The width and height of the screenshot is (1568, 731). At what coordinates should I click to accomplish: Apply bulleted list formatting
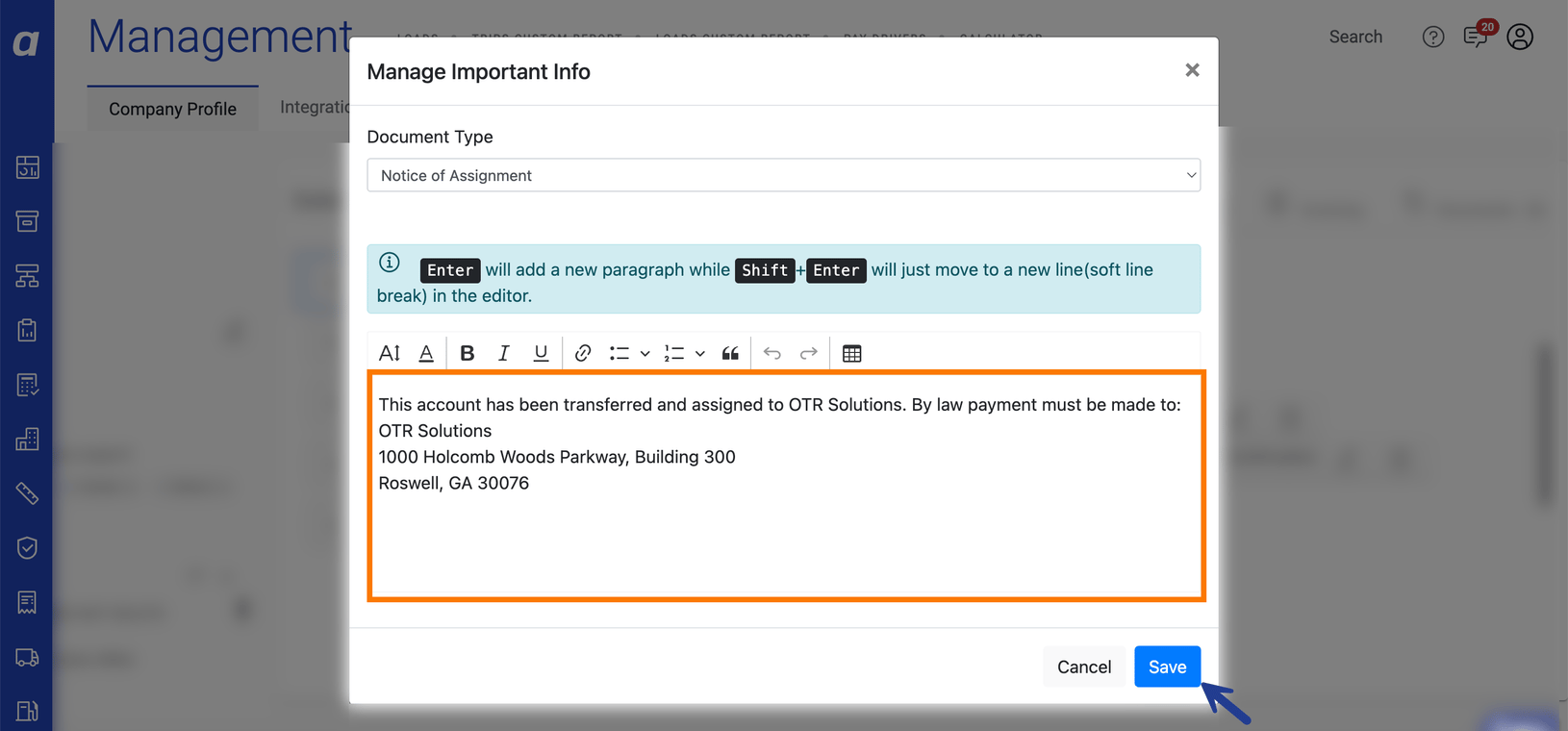pos(620,353)
